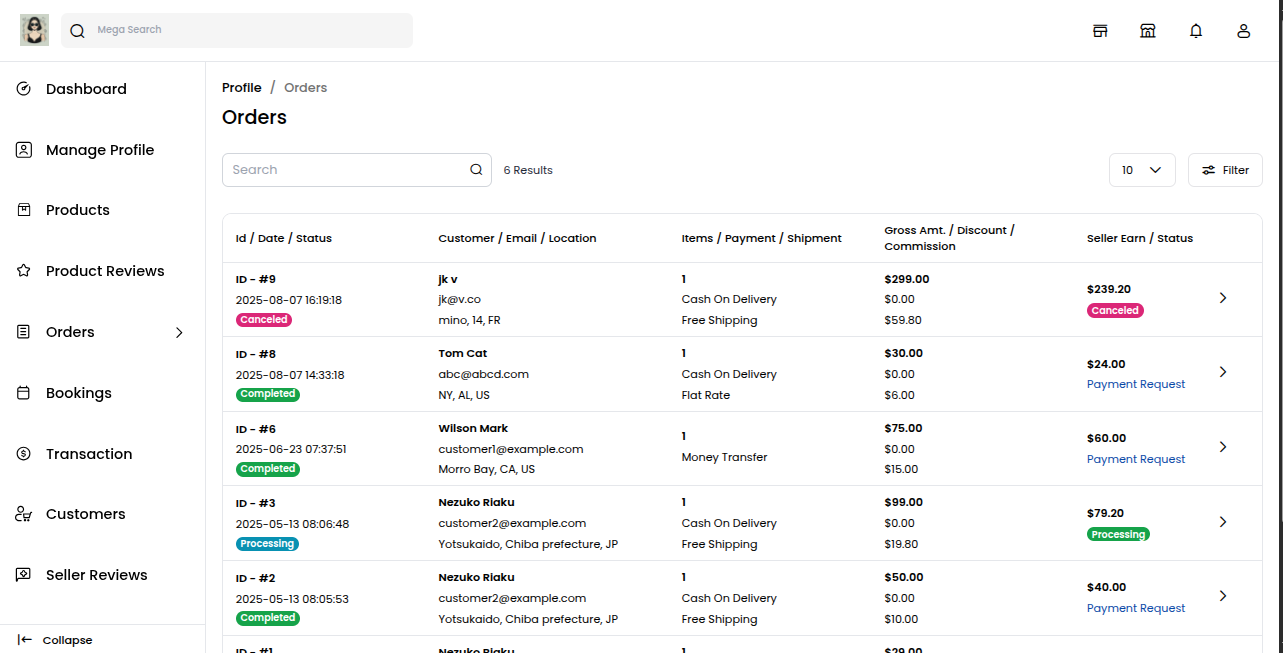This screenshot has width=1283, height=653.
Task: Open the Bookings section
Action: pos(80,392)
